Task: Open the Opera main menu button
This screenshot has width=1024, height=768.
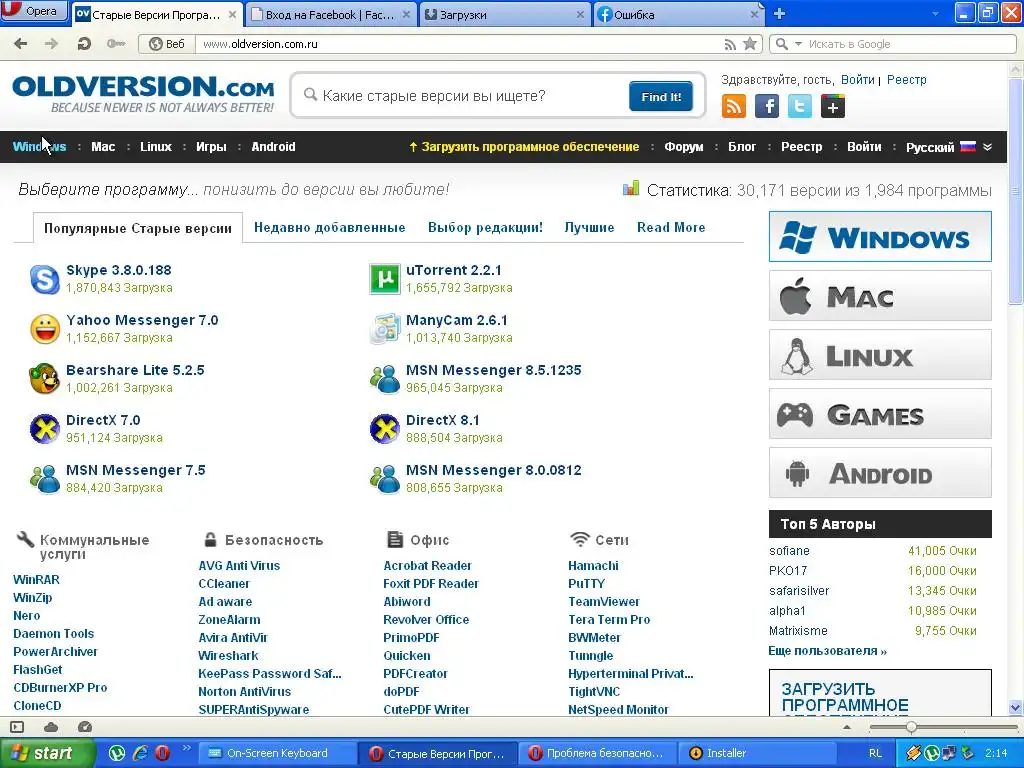Action: click(34, 11)
